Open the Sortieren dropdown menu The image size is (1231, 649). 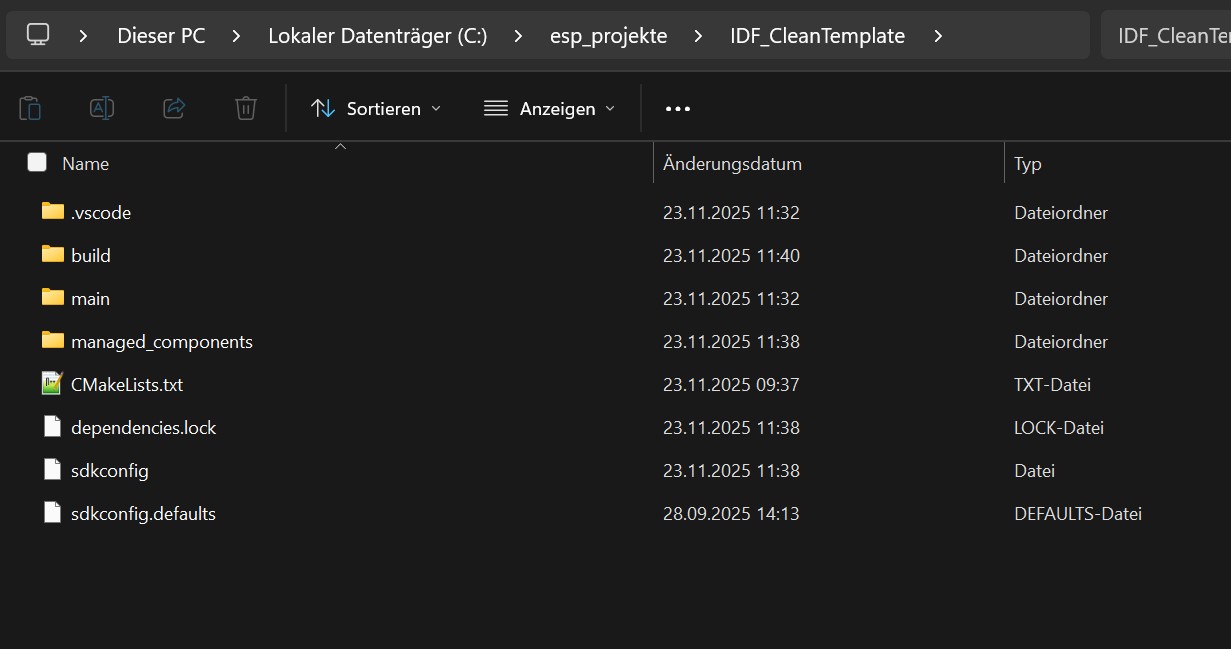[376, 108]
